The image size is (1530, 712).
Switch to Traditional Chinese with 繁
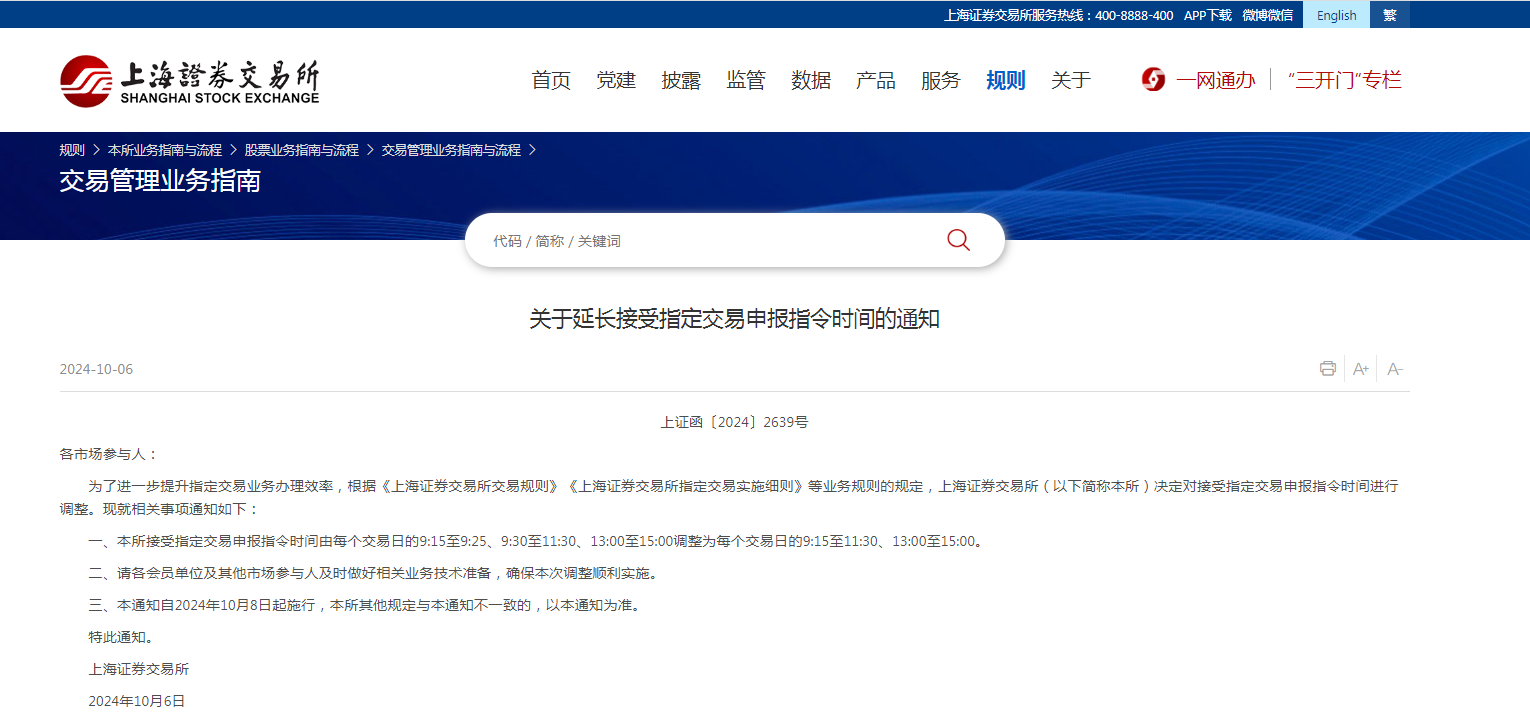[1390, 15]
